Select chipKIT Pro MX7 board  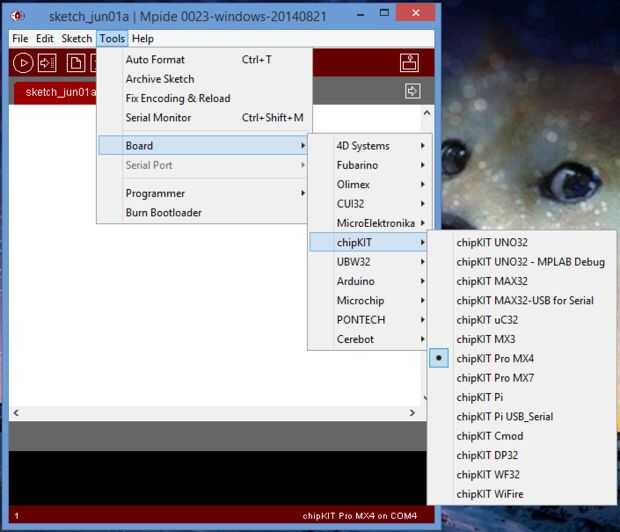(522, 378)
